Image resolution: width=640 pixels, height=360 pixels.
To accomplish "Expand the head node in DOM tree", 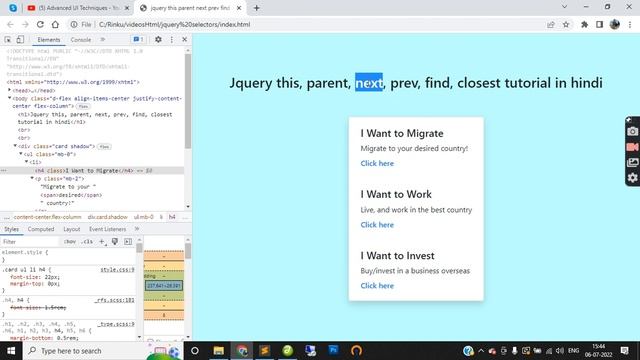I will click(10, 90).
